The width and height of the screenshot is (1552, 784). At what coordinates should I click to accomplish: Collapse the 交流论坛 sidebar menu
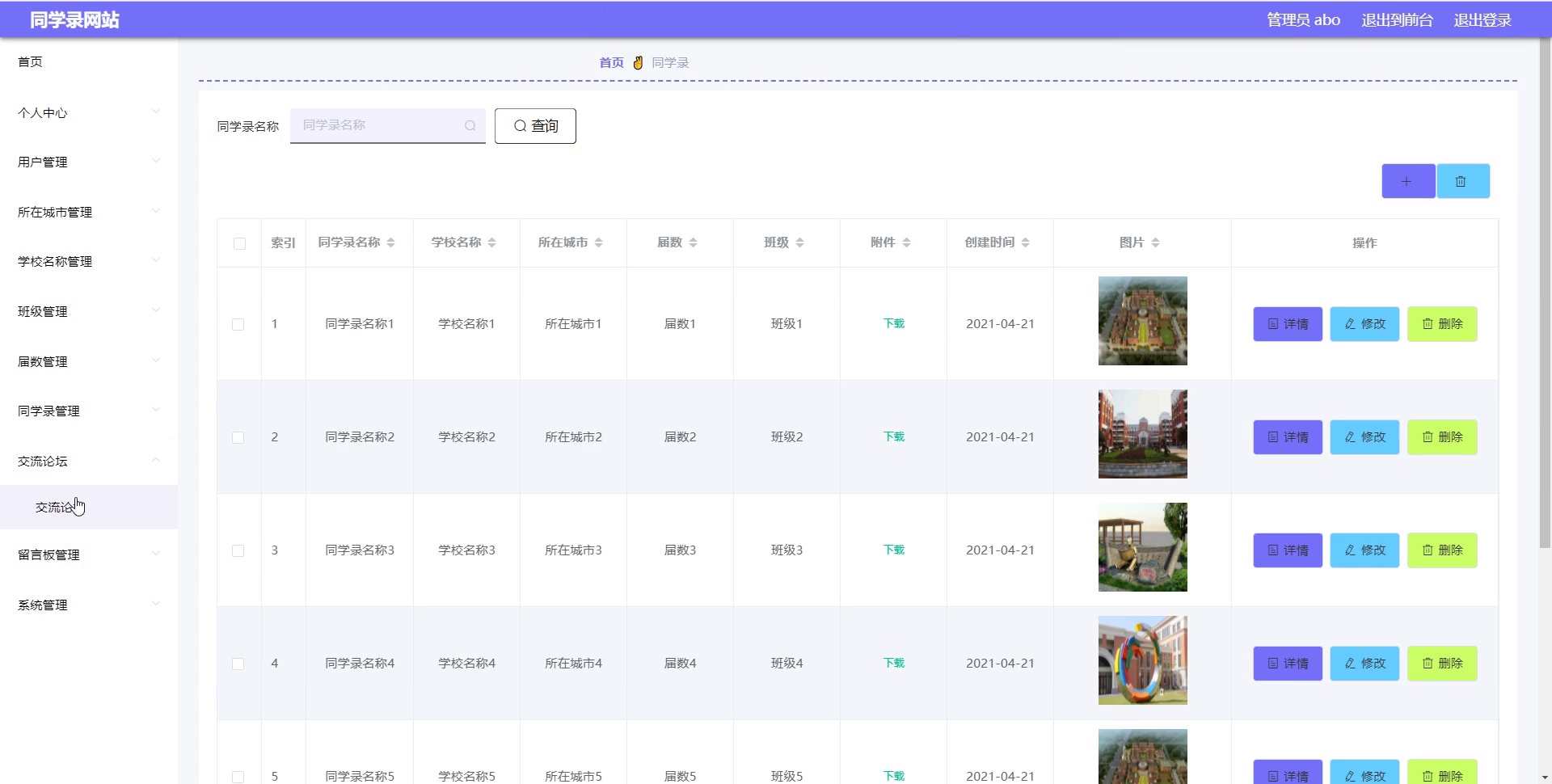click(89, 461)
